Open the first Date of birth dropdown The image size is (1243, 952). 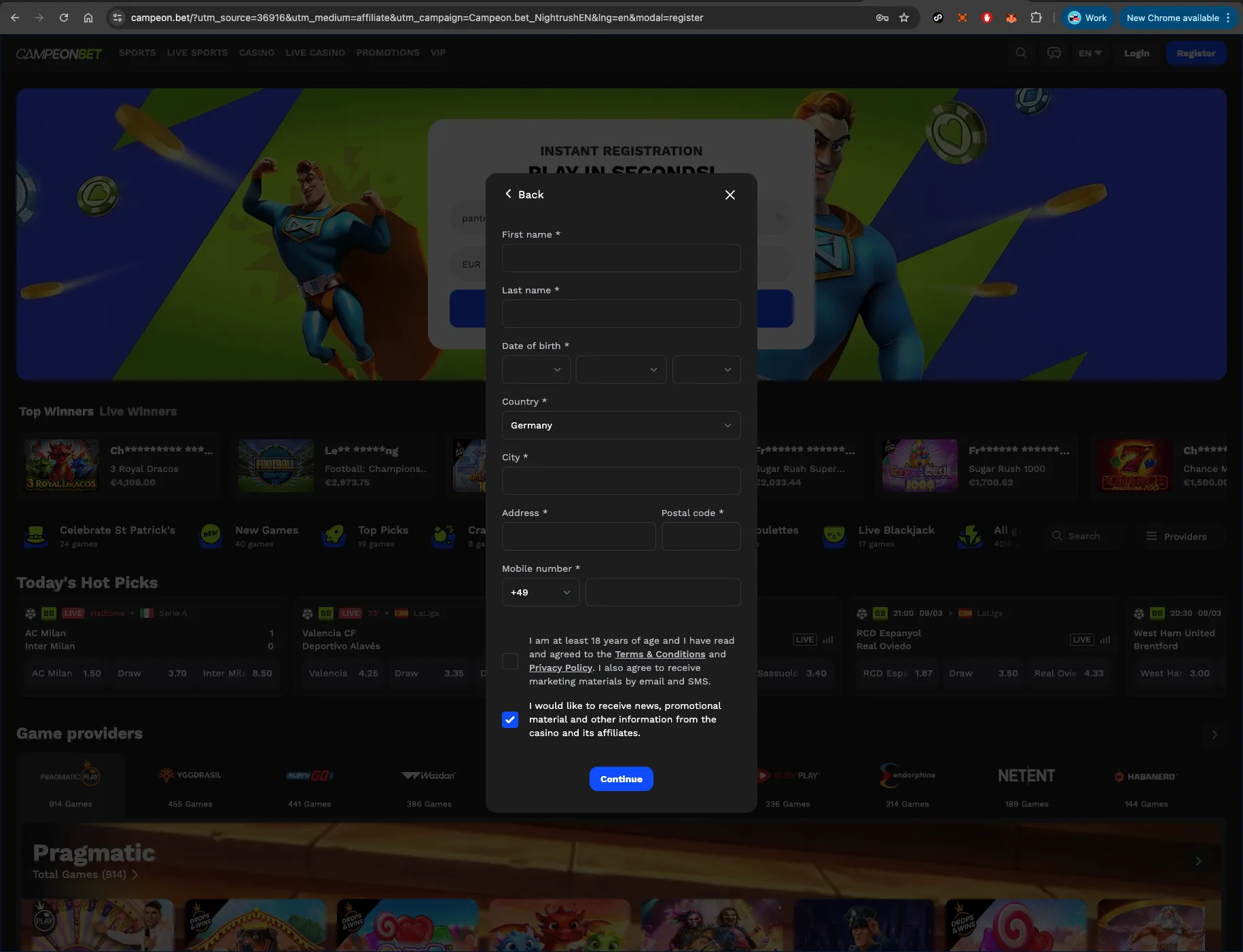tap(536, 369)
